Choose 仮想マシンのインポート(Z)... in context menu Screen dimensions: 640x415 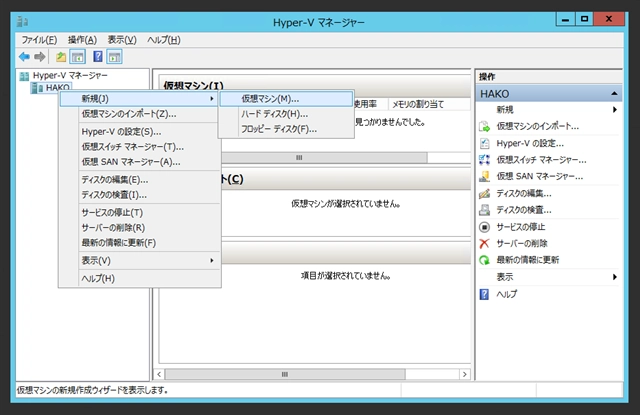[x=140, y=114]
